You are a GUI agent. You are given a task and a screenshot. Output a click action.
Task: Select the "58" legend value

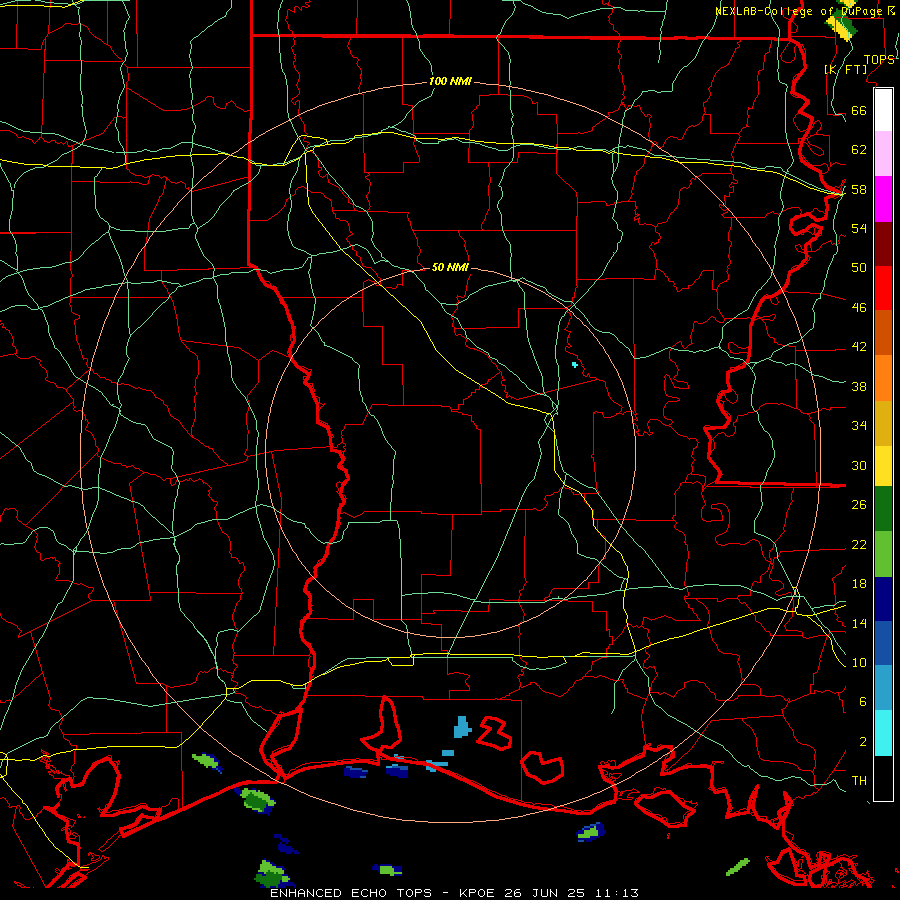[859, 189]
